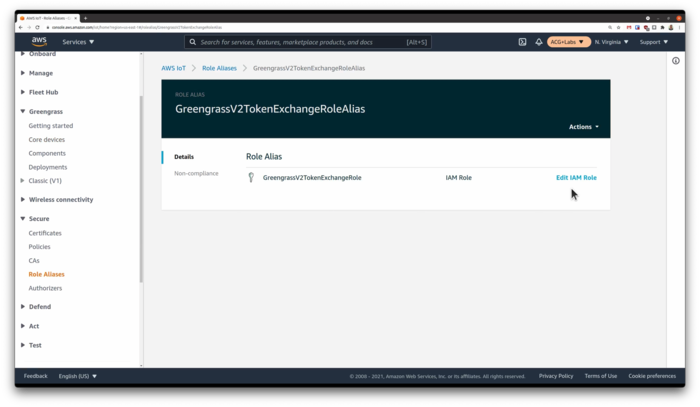Open the CloudShell terminal icon

pos(522,42)
